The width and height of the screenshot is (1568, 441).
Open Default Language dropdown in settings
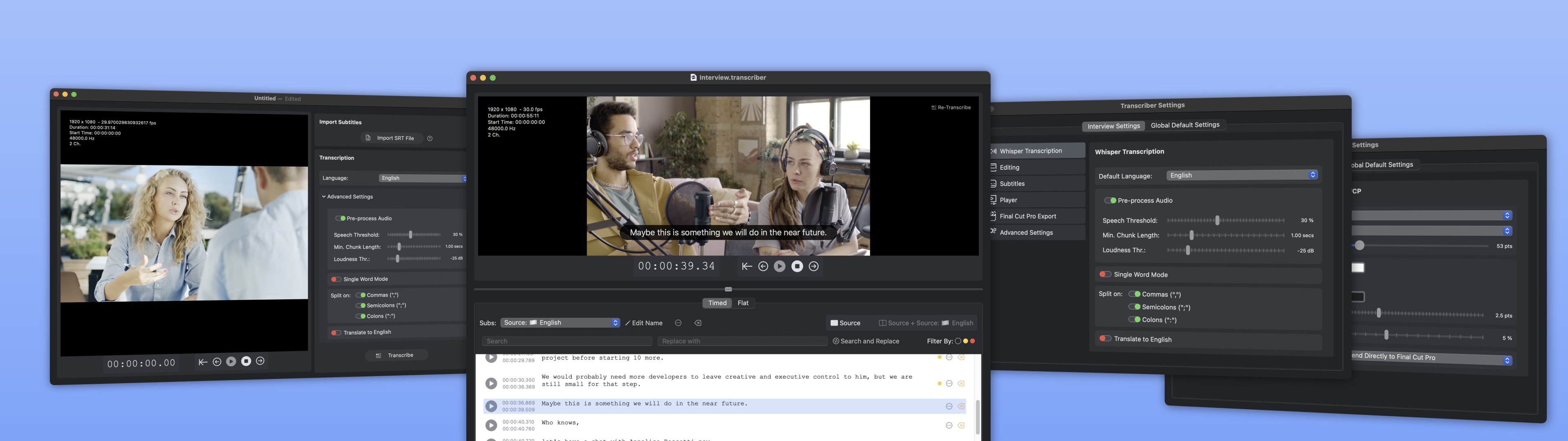pyautogui.click(x=1242, y=176)
